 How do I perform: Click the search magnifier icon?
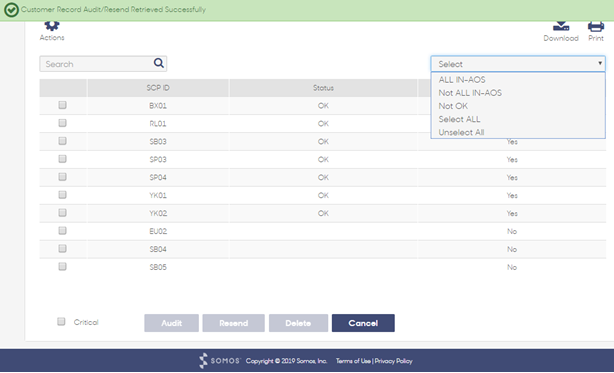click(x=159, y=63)
